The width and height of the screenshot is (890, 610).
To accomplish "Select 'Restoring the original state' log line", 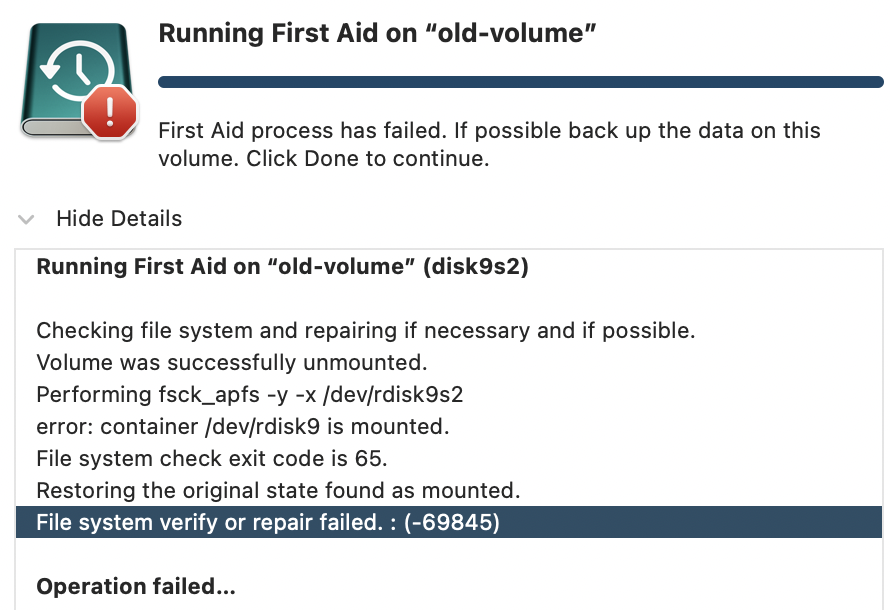I will (x=278, y=491).
